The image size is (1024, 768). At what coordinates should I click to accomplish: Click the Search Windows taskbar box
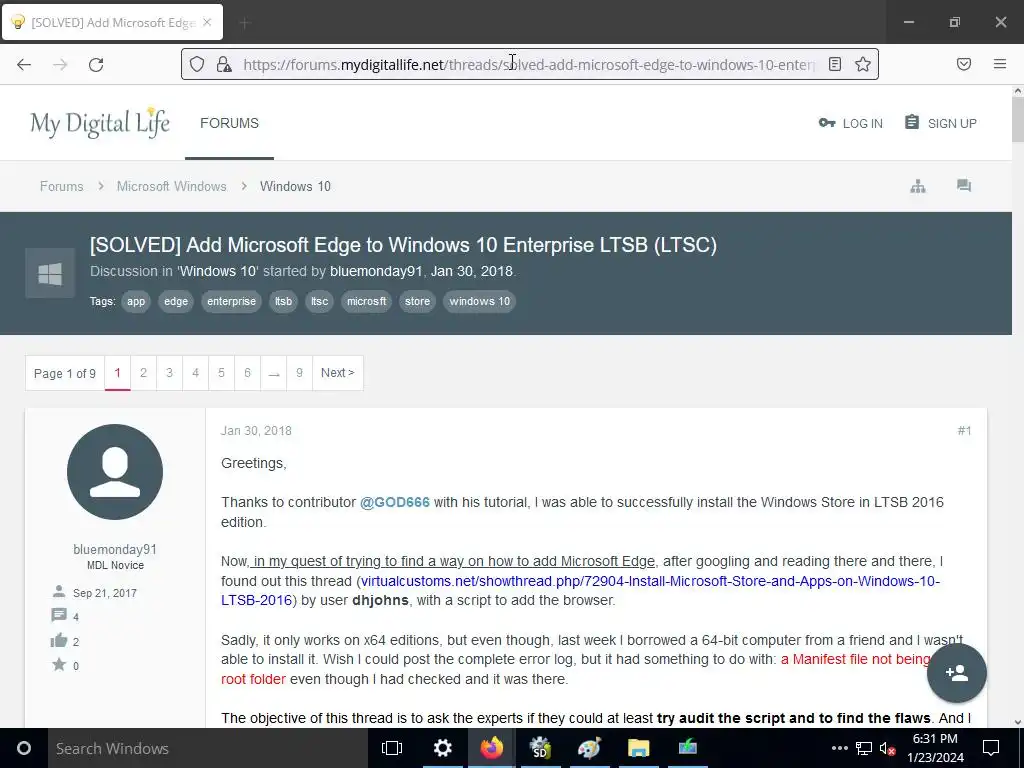pos(208,748)
